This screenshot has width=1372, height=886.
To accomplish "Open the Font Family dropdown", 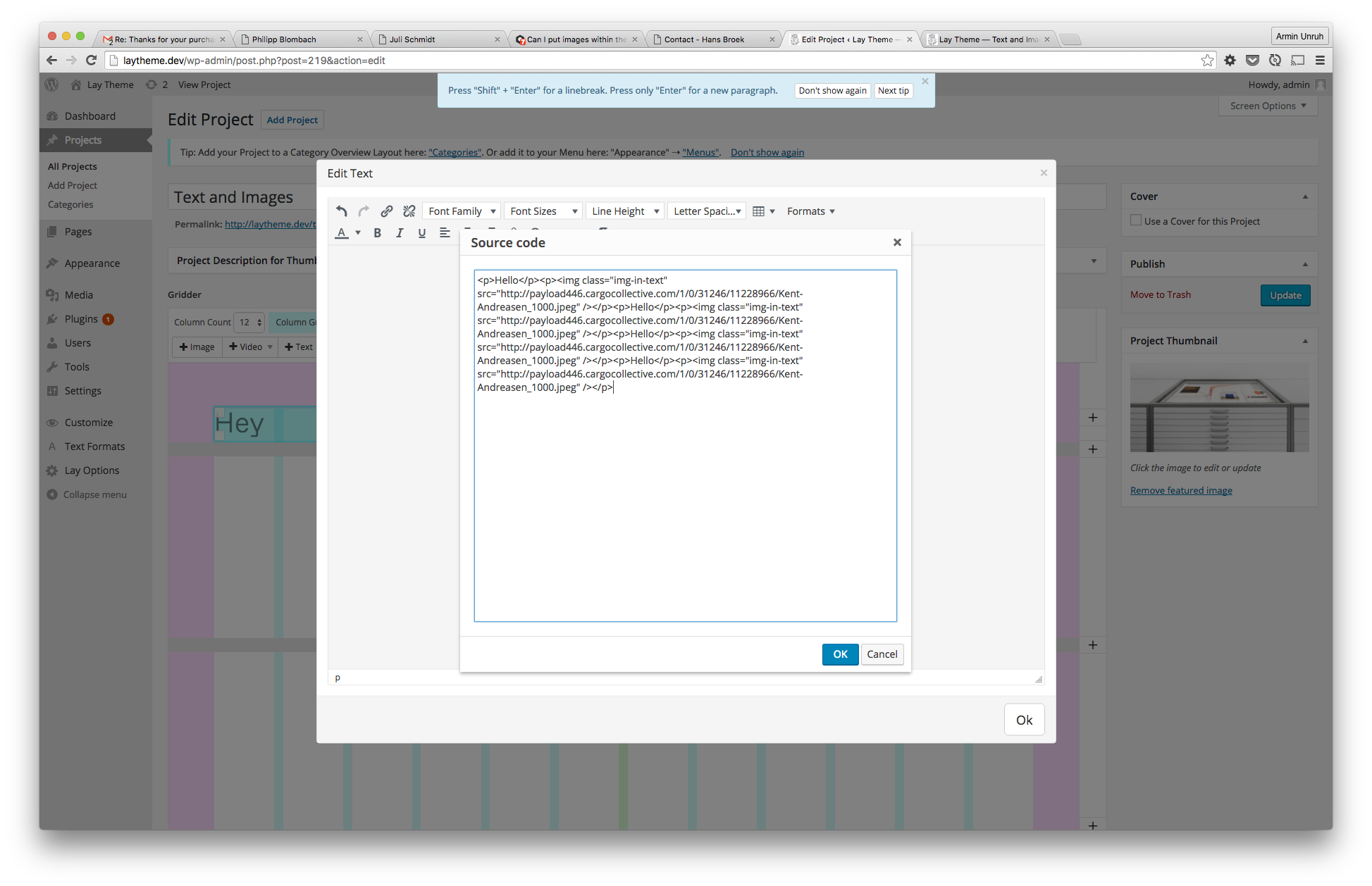I will point(461,211).
